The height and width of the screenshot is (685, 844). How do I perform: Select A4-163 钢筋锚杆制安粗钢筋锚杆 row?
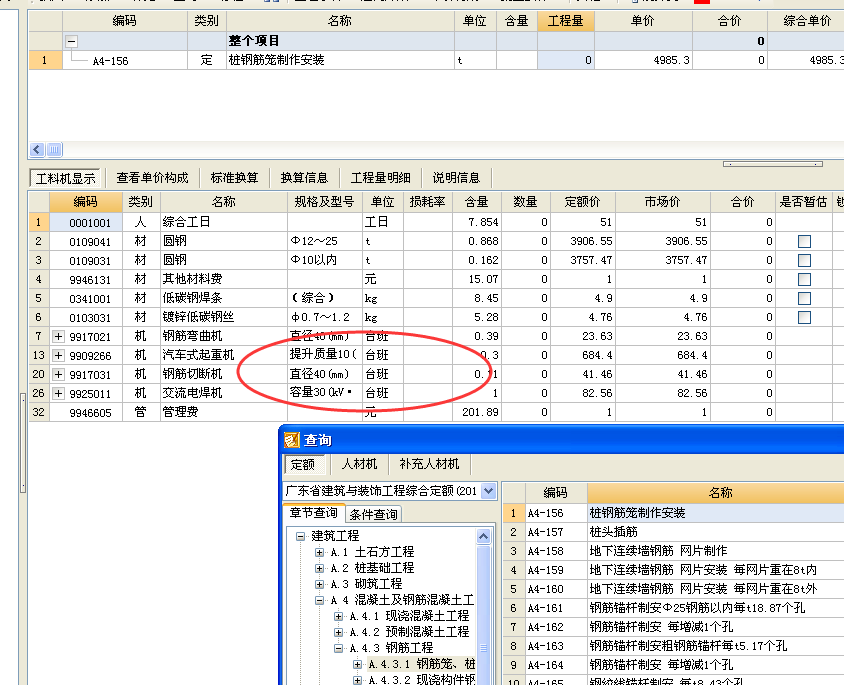[x=674, y=646]
